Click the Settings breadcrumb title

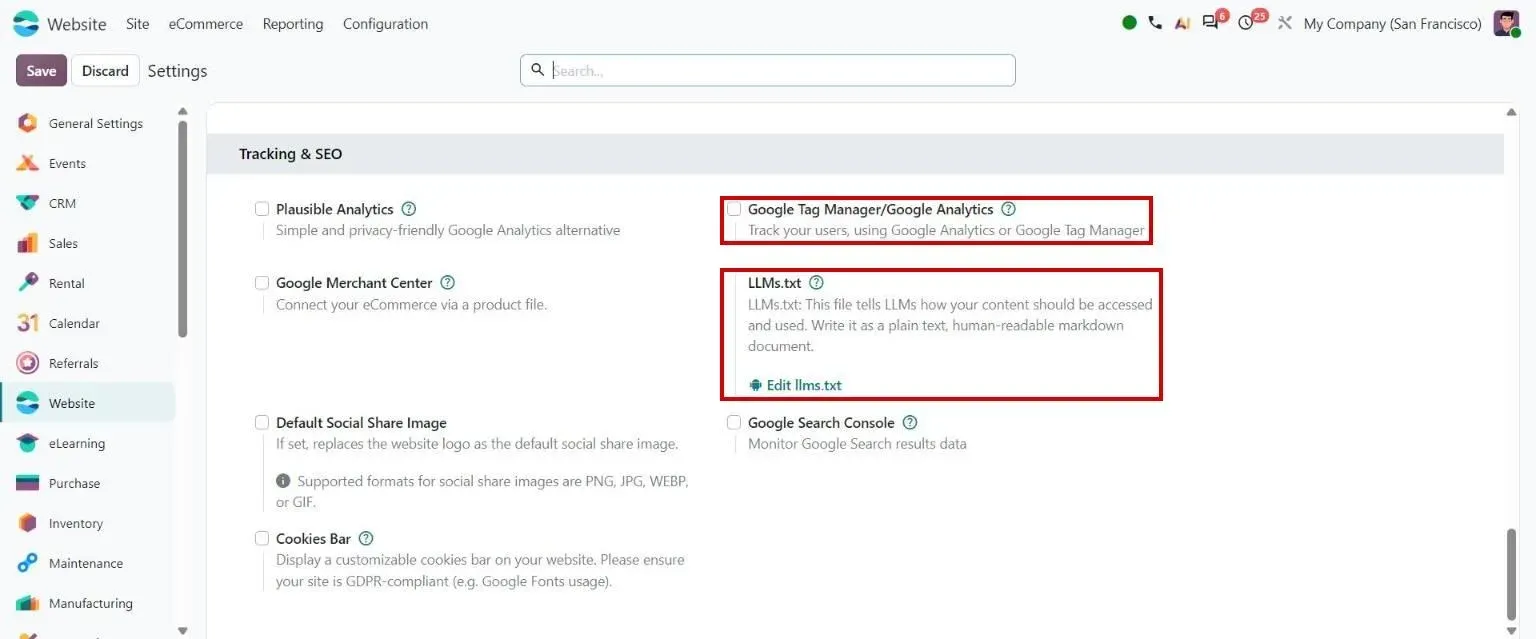tap(177, 71)
